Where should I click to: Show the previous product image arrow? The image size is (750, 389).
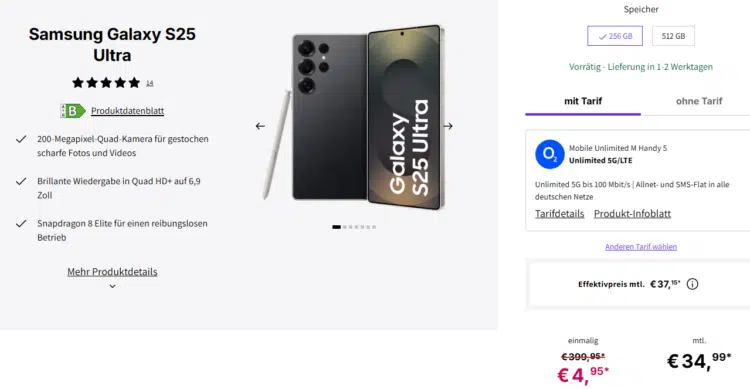pos(260,126)
